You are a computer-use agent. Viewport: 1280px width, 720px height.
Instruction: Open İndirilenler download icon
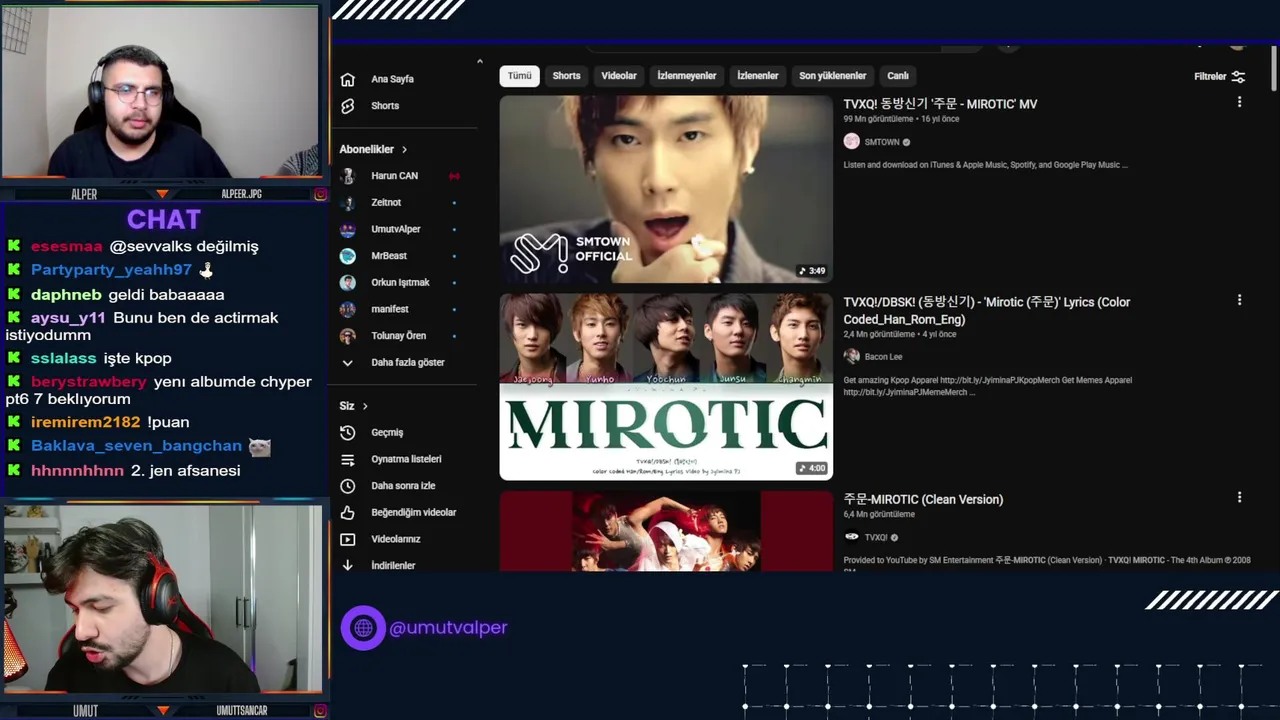click(x=347, y=565)
